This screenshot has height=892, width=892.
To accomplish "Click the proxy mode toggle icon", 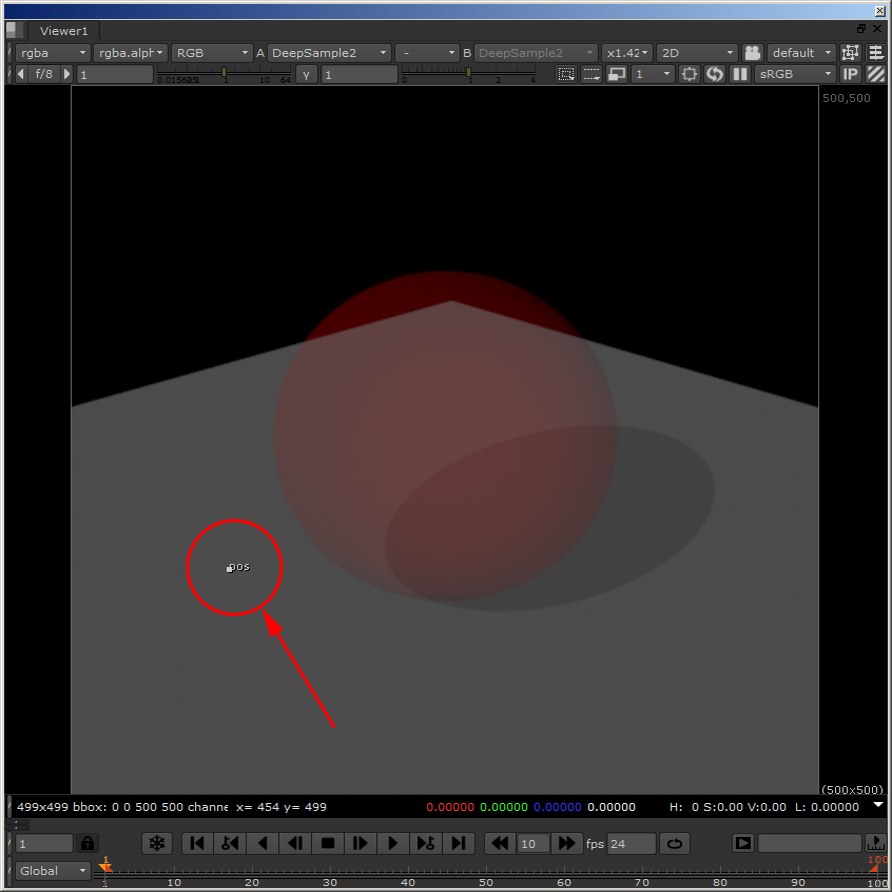I will pos(616,74).
